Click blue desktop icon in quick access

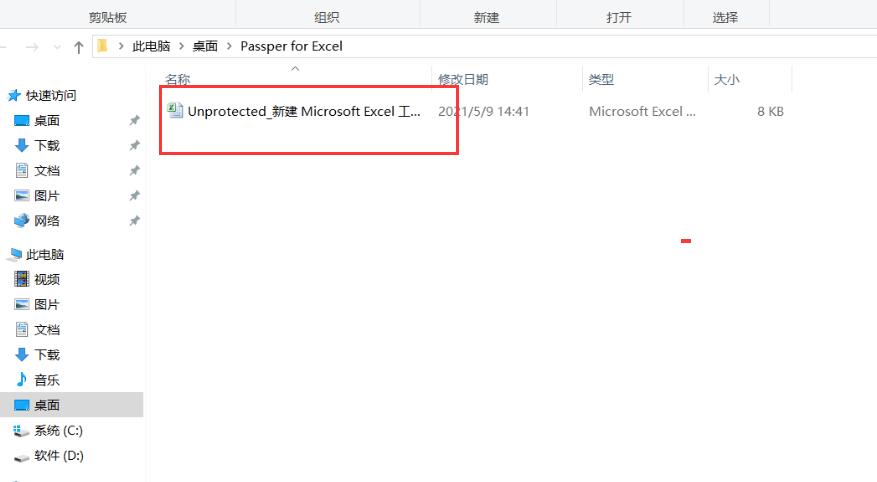tap(21, 120)
